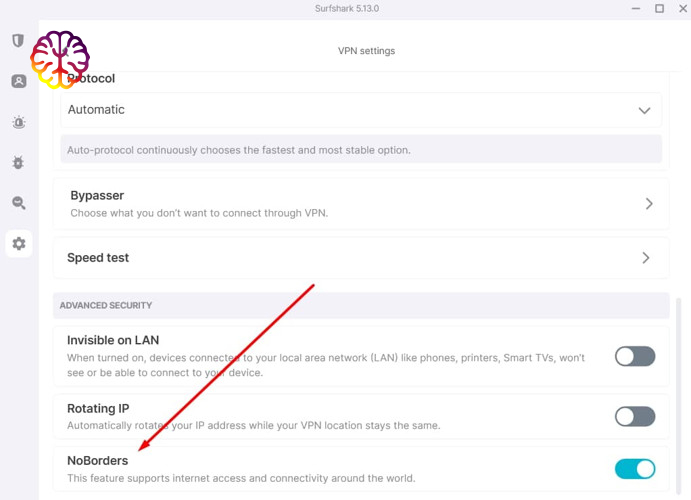Turn on the Rotating IP switch
Viewport: 691px width, 500px height.
(634, 416)
